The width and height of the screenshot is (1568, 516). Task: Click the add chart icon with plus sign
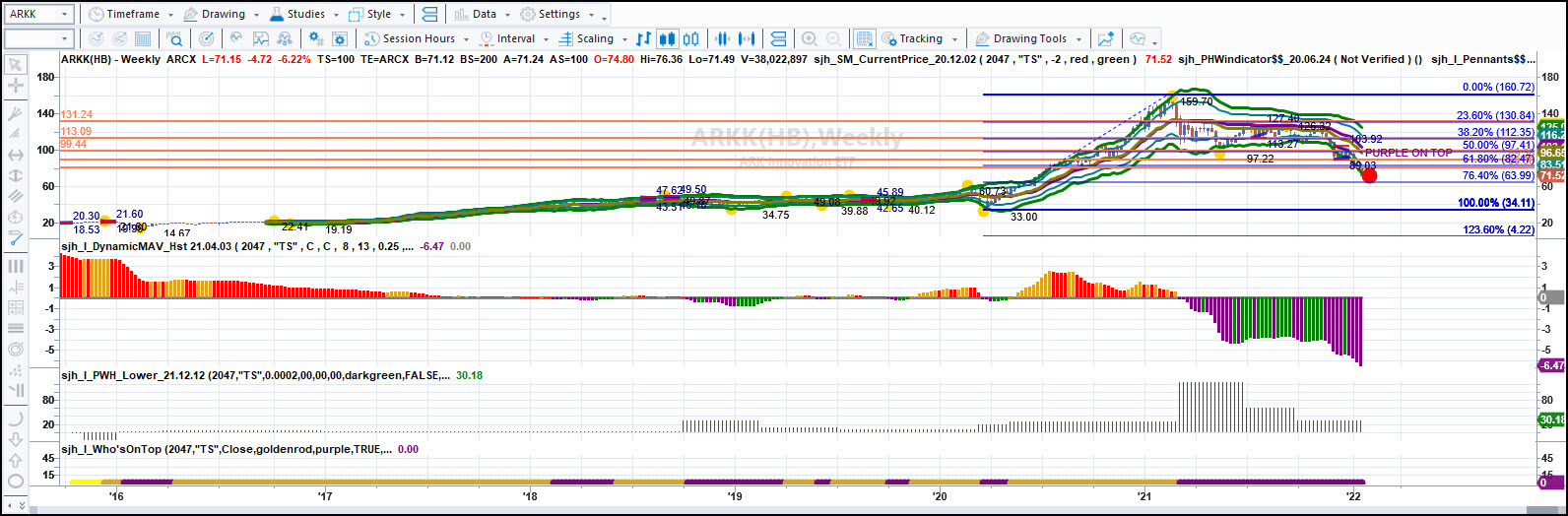[1106, 38]
